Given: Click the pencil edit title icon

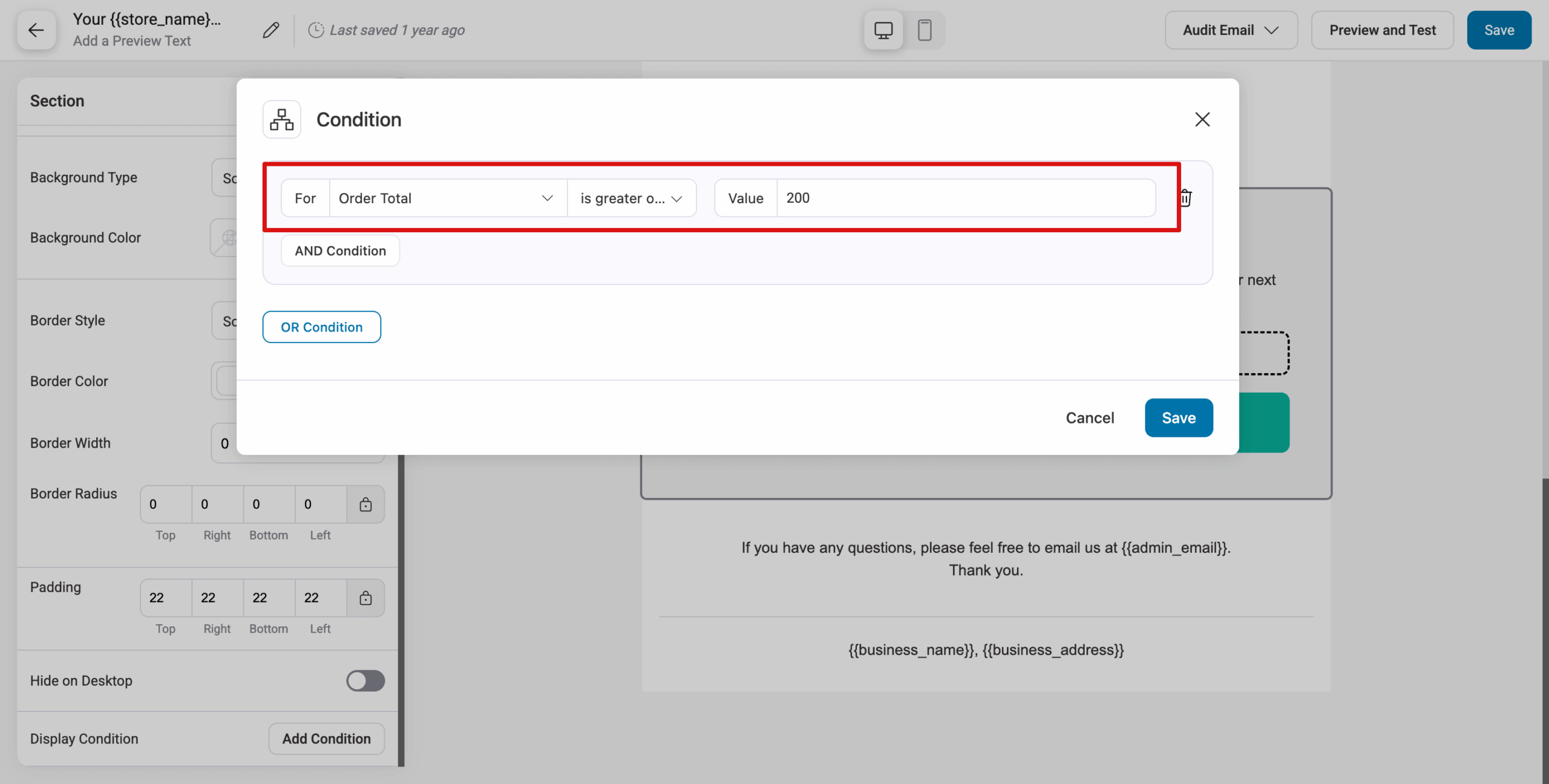Looking at the screenshot, I should (270, 30).
